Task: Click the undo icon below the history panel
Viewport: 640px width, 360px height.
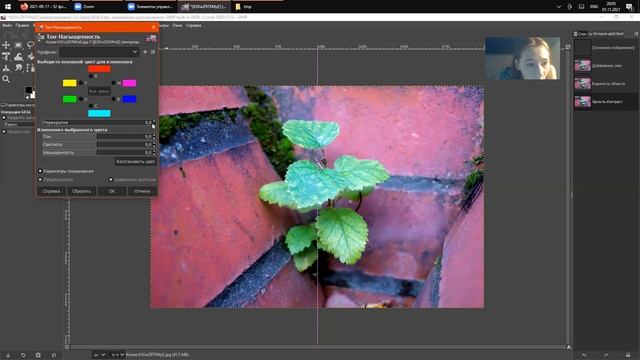Action: click(584, 355)
